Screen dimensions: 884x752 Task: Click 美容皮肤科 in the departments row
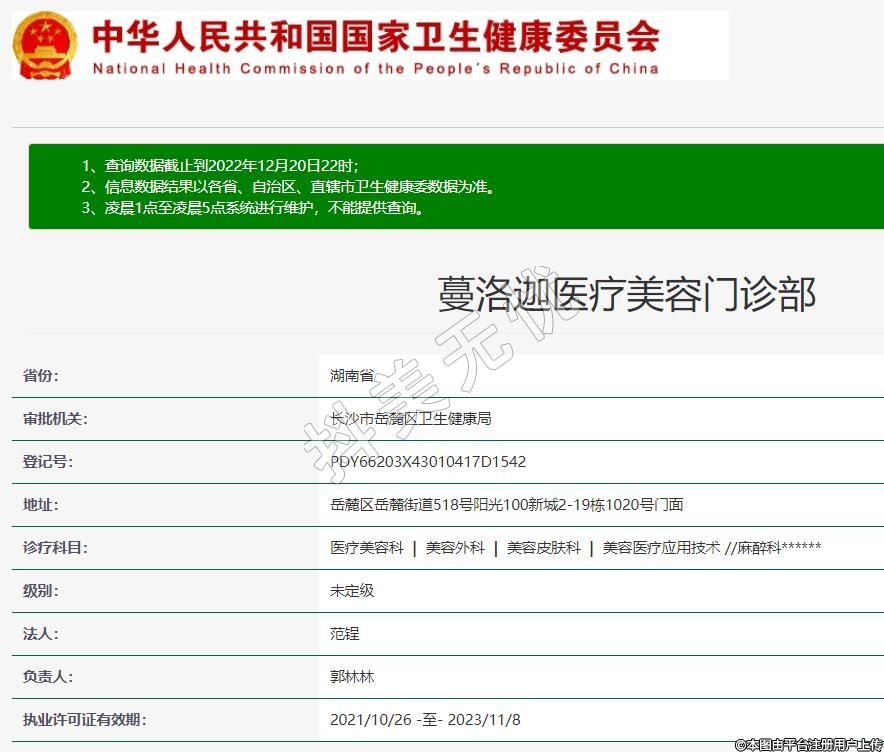click(x=543, y=548)
